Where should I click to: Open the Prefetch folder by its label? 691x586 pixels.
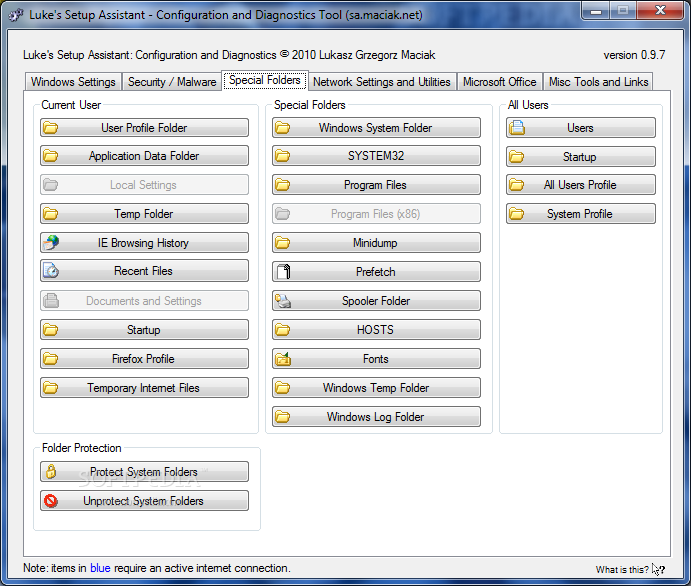pyautogui.click(x=375, y=272)
